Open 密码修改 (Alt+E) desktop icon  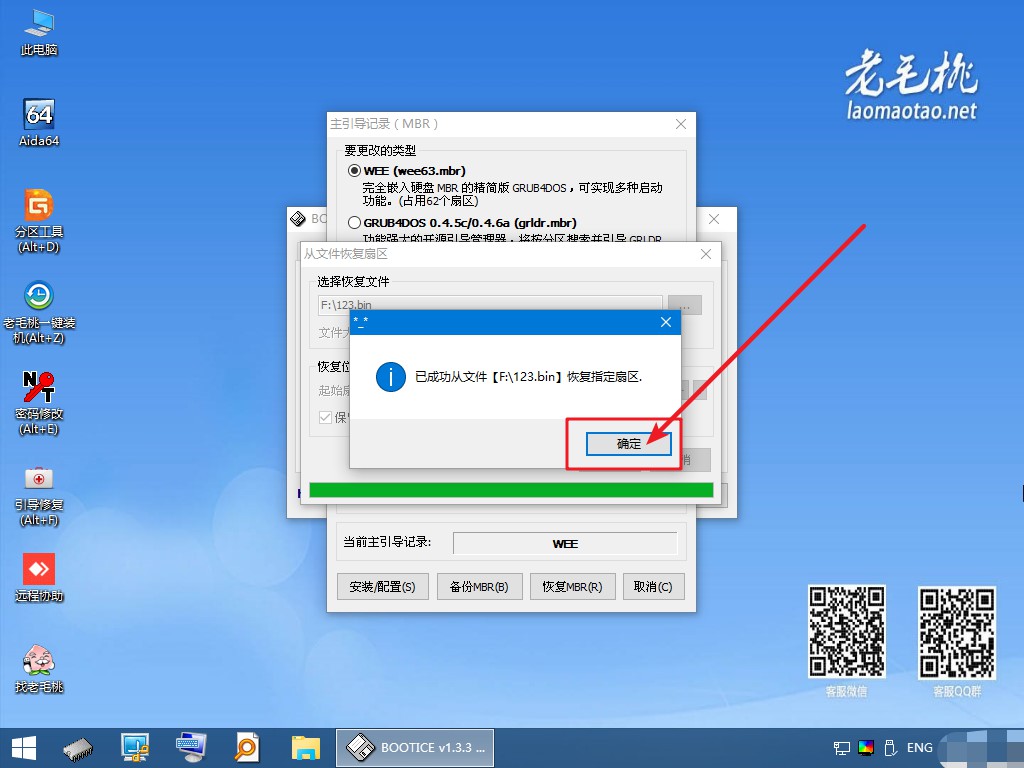click(39, 403)
